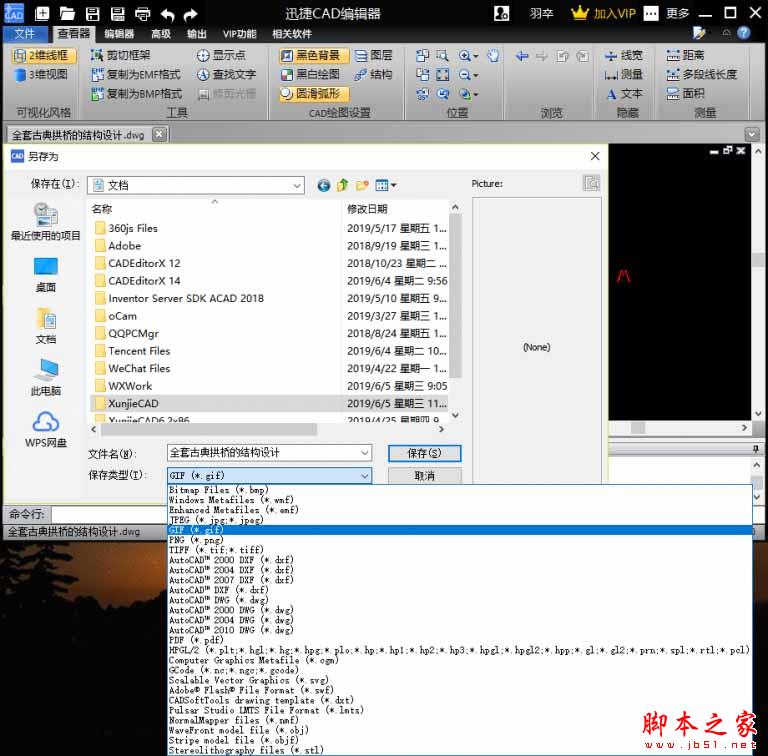Image resolution: width=768 pixels, height=756 pixels.
Task: Click 文本 text tool
Action: pyautogui.click(x=624, y=94)
